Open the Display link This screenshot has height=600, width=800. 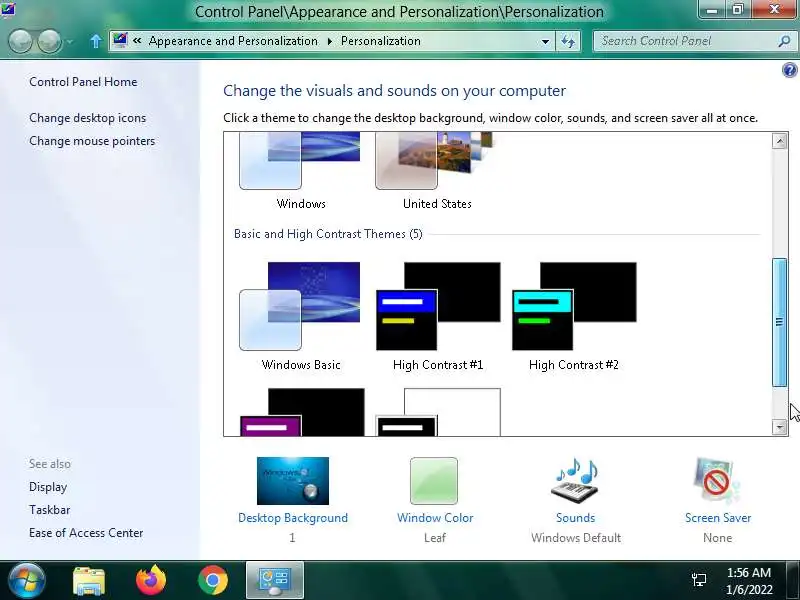[x=48, y=487]
